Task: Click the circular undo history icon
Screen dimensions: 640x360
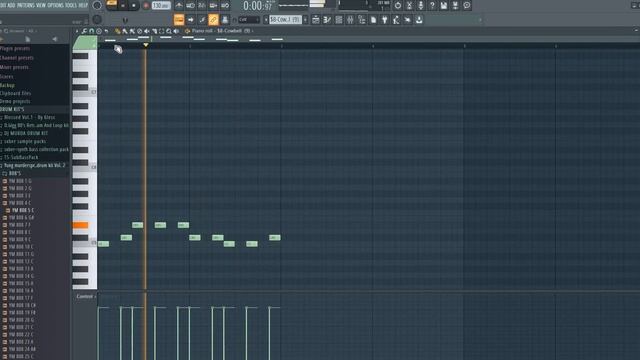Action: pyautogui.click(x=398, y=5)
